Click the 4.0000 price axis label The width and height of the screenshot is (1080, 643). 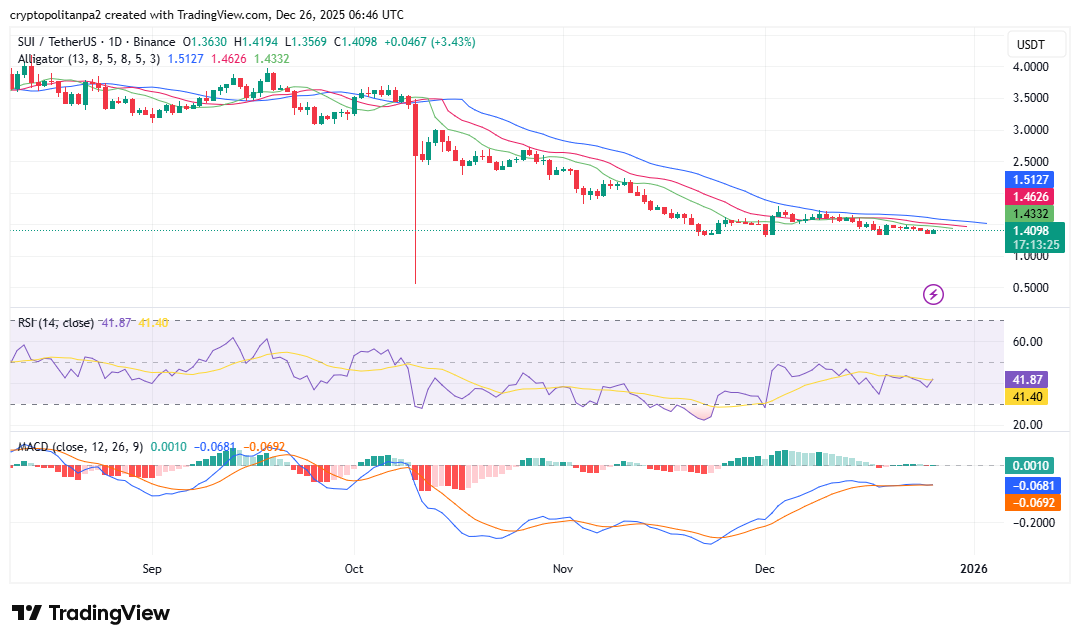tap(1031, 67)
